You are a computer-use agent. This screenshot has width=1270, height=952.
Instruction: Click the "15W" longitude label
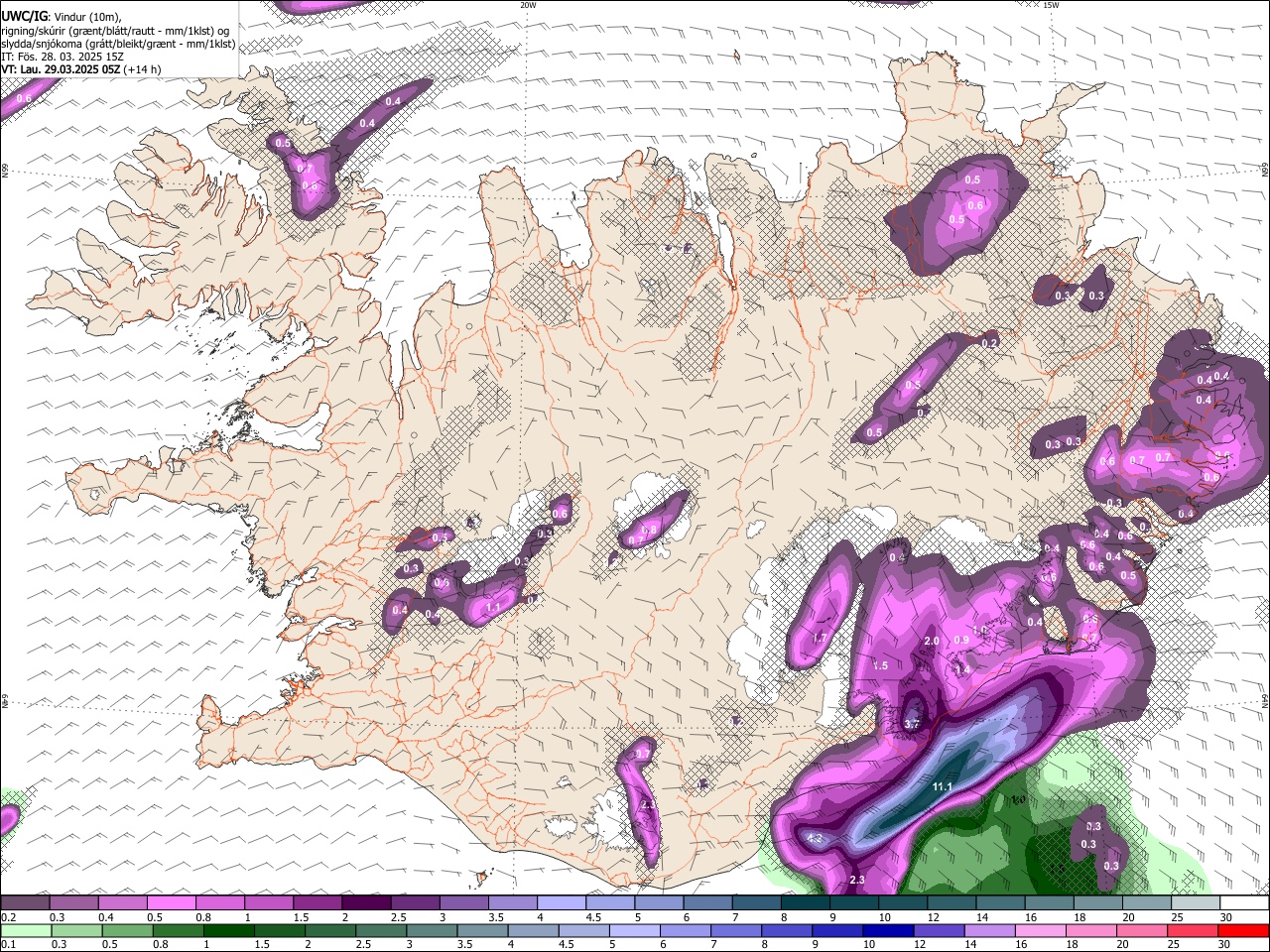1051,5
